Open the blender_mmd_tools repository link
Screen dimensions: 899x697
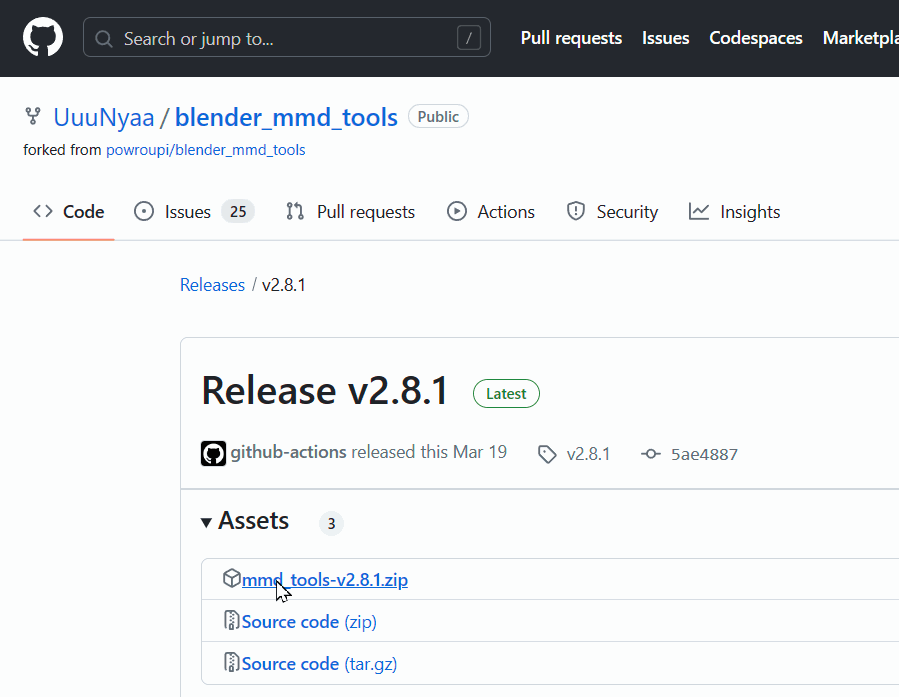click(x=286, y=118)
